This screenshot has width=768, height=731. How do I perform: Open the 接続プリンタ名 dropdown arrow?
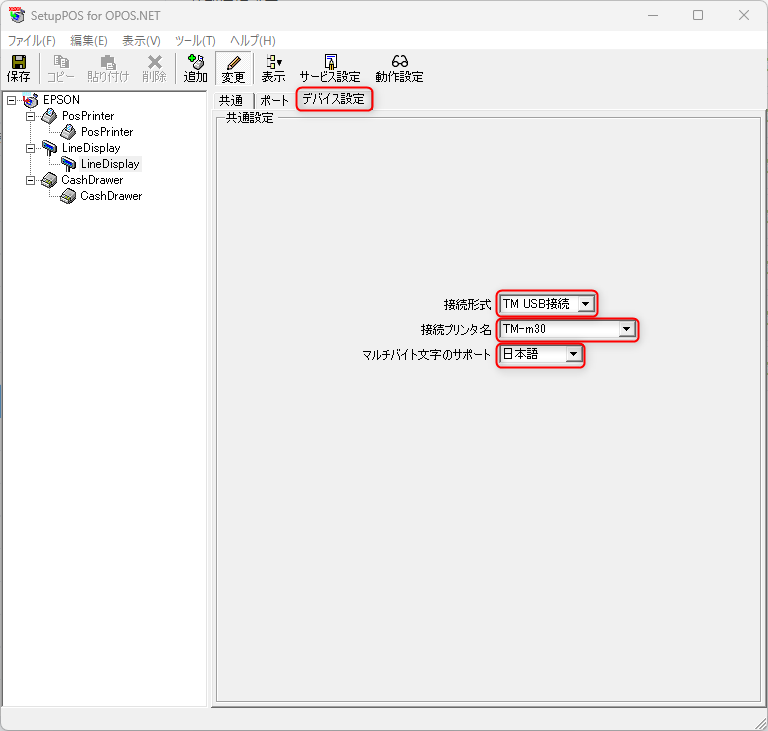click(x=627, y=329)
